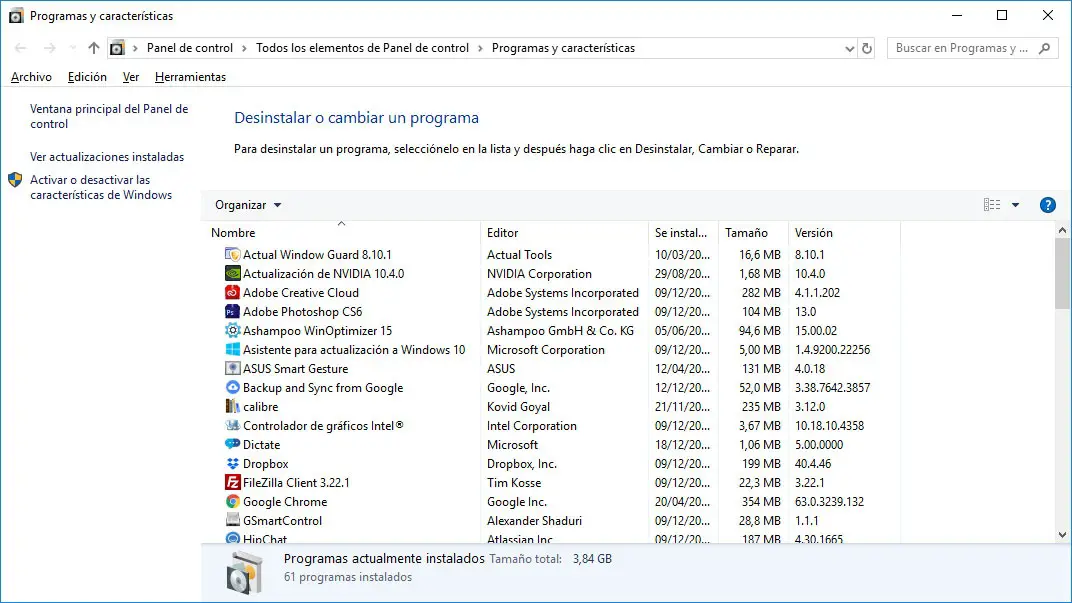Select the Tim Kosse editor cell
Viewport: 1072px width, 603px height.
click(514, 483)
